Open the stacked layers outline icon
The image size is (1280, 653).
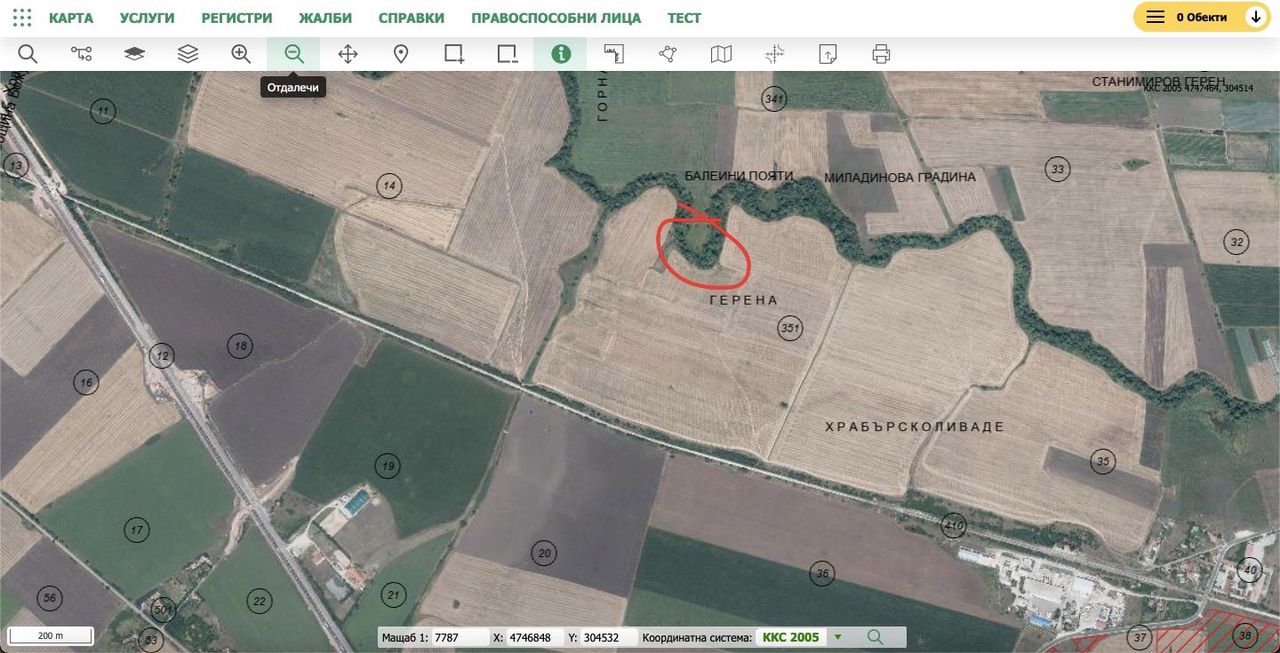coord(188,54)
